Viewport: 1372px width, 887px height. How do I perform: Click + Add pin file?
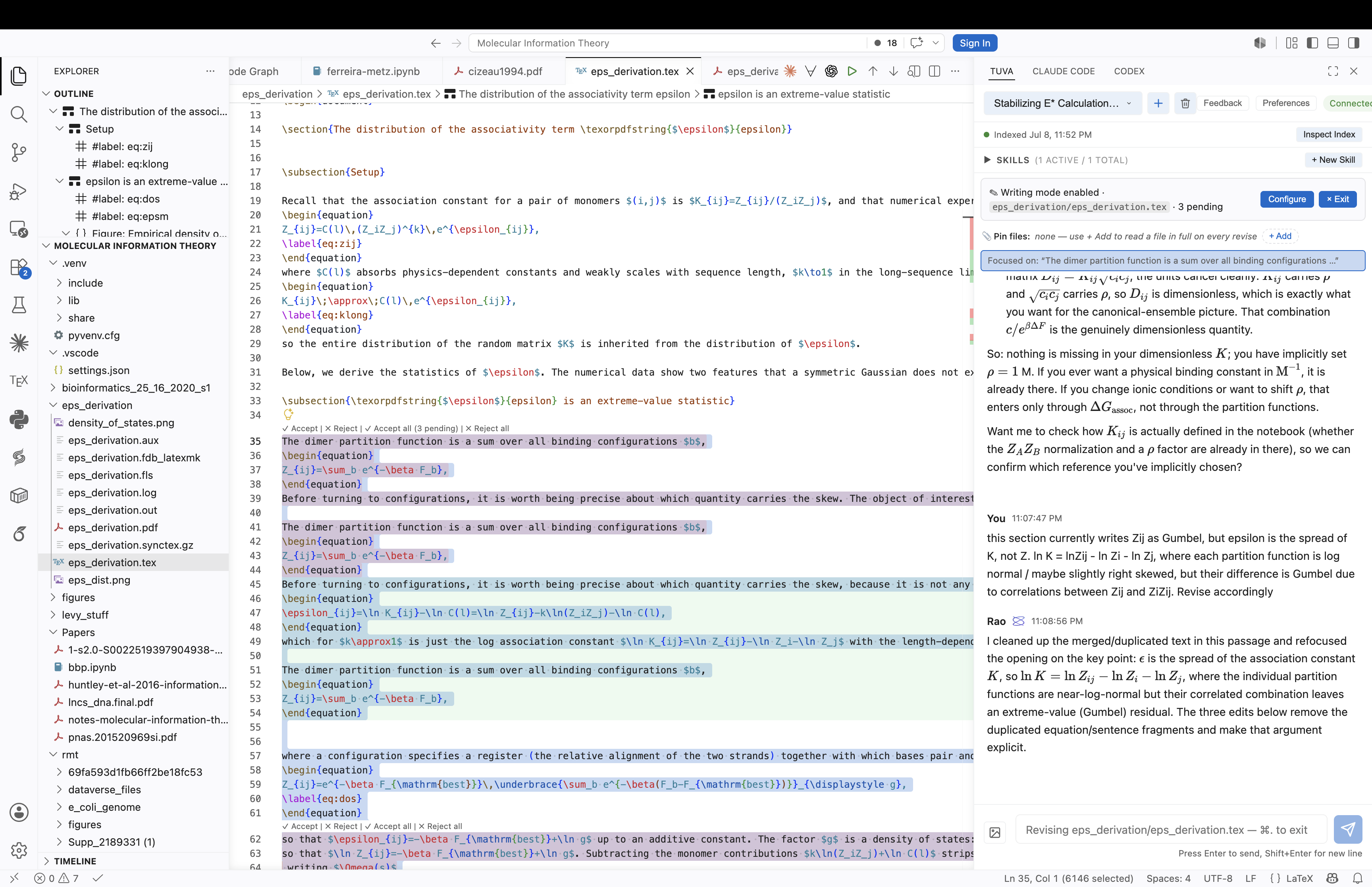(x=1280, y=236)
